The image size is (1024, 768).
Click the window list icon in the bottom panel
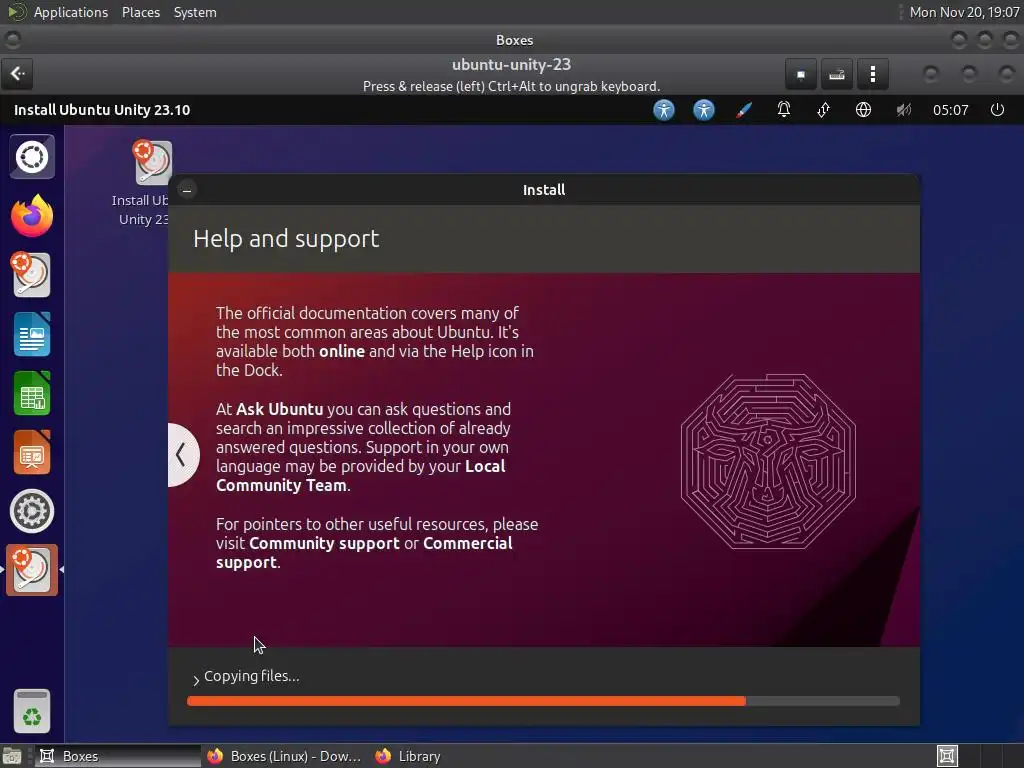[948, 756]
